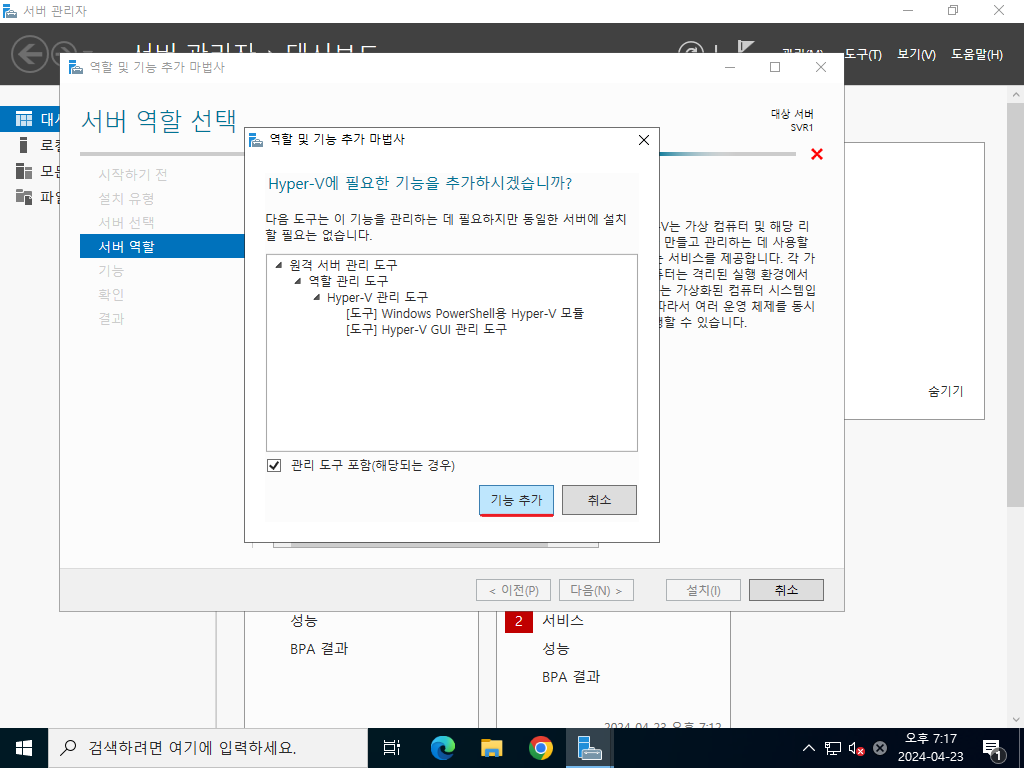
Task: Click file and storage services sidebar icon
Action: point(24,197)
